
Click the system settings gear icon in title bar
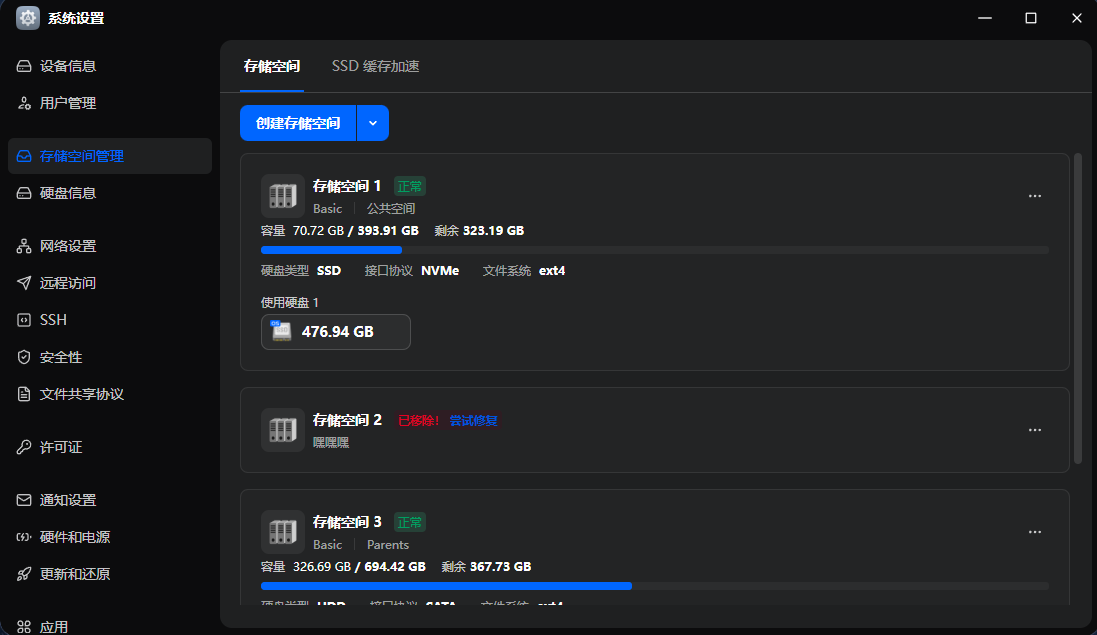[x=28, y=17]
